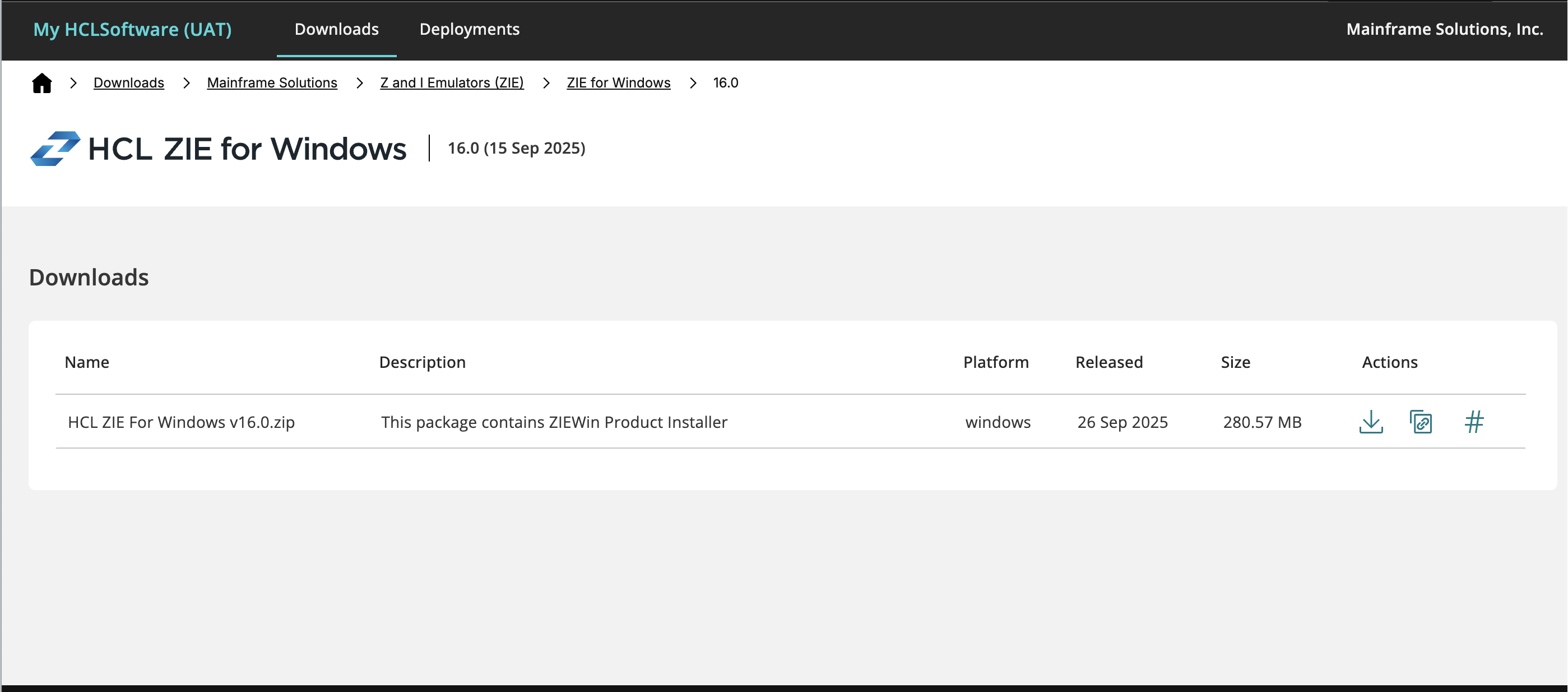Click the 16.0 breadcrumb item

point(725,83)
